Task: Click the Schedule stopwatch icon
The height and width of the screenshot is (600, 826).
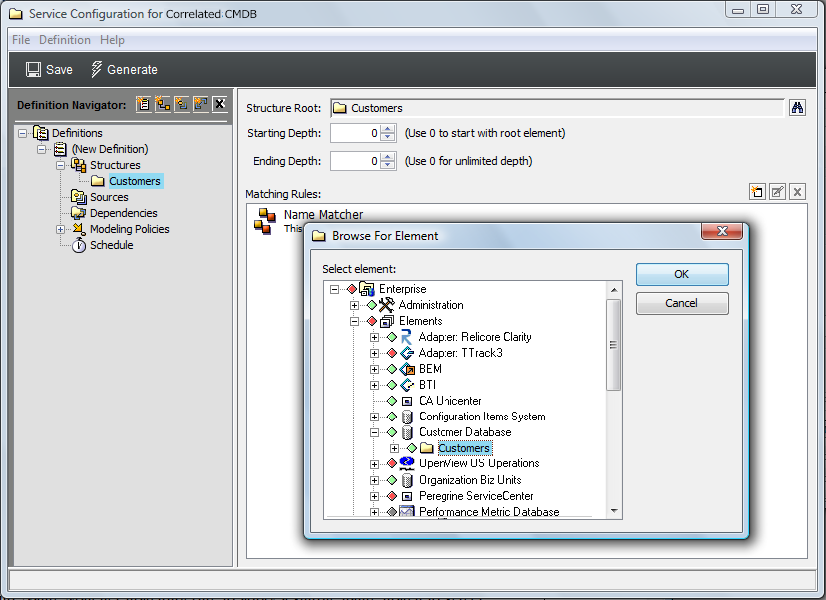Action: (78, 245)
